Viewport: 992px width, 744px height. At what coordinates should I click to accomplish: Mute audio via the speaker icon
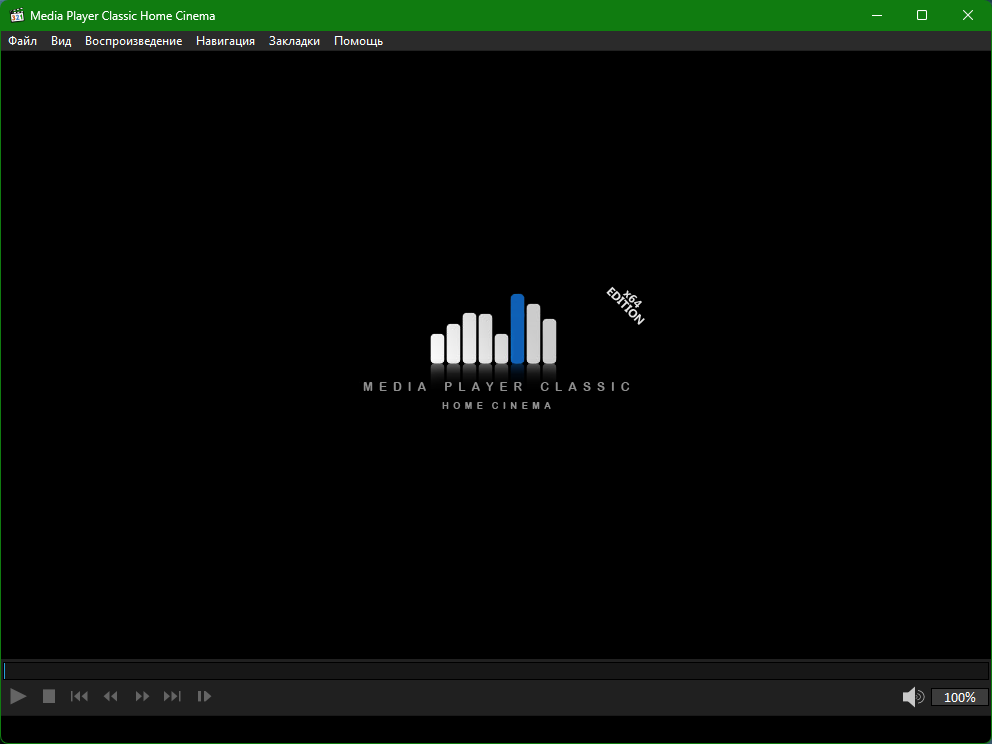[x=913, y=697]
